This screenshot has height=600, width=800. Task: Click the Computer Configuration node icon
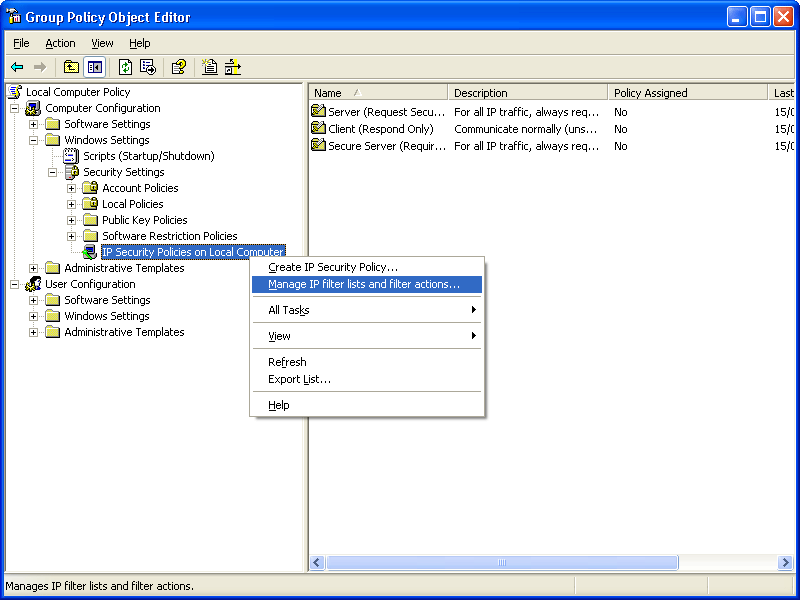coord(33,108)
